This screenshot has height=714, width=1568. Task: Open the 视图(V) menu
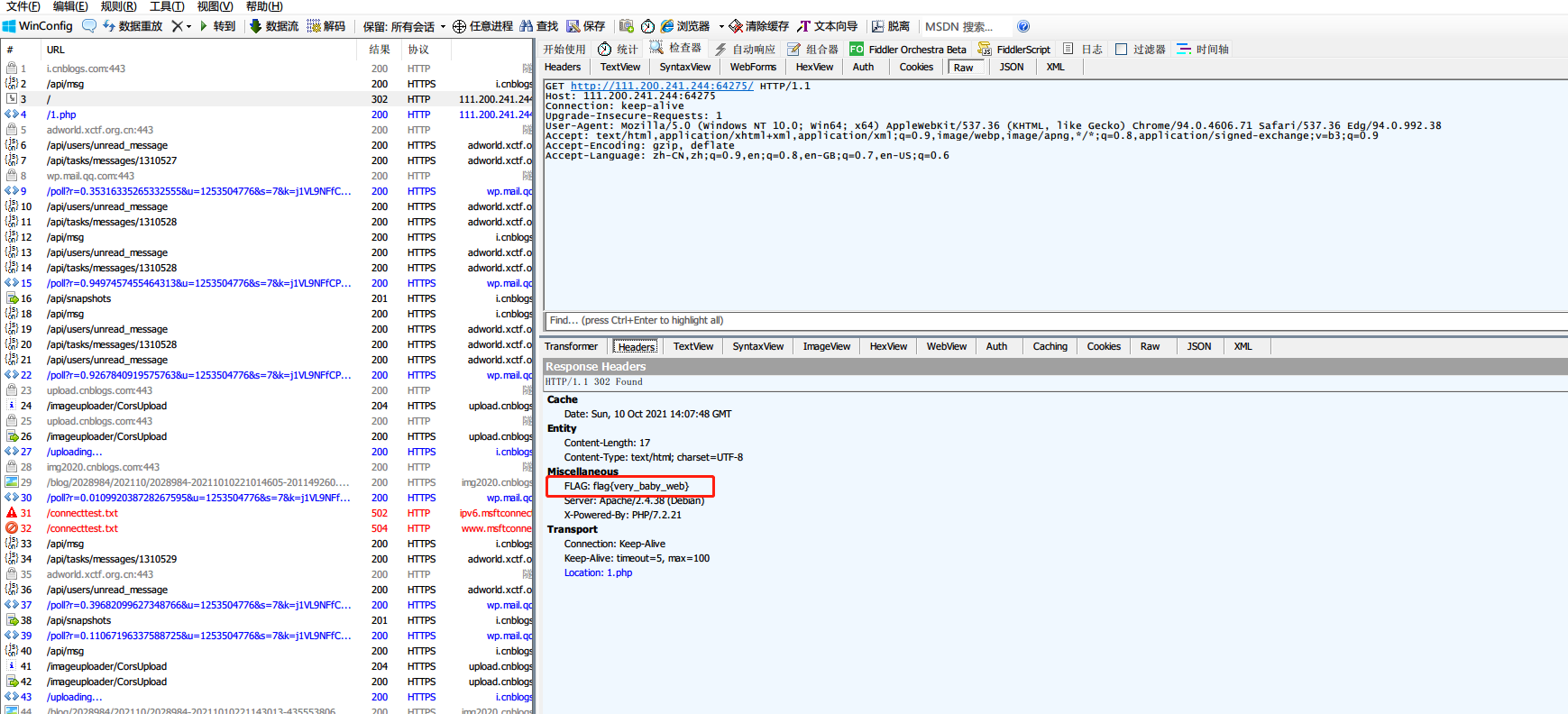215,6
